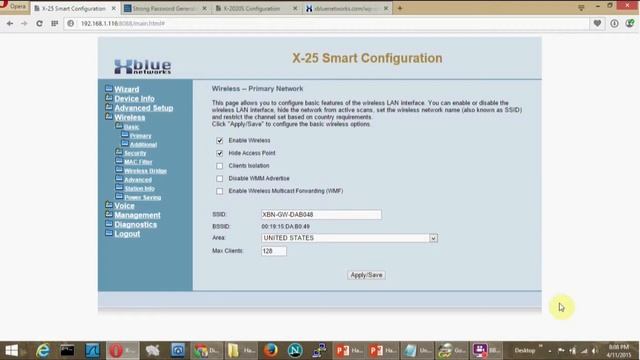Collapse the Basic submenu under Wireless
Screen dimensions: 640x360
pyautogui.click(x=131, y=127)
